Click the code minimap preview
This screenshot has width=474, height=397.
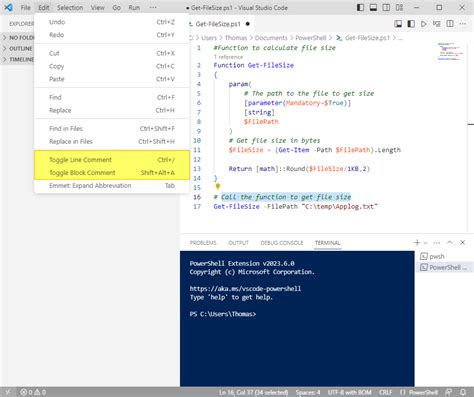point(450,52)
